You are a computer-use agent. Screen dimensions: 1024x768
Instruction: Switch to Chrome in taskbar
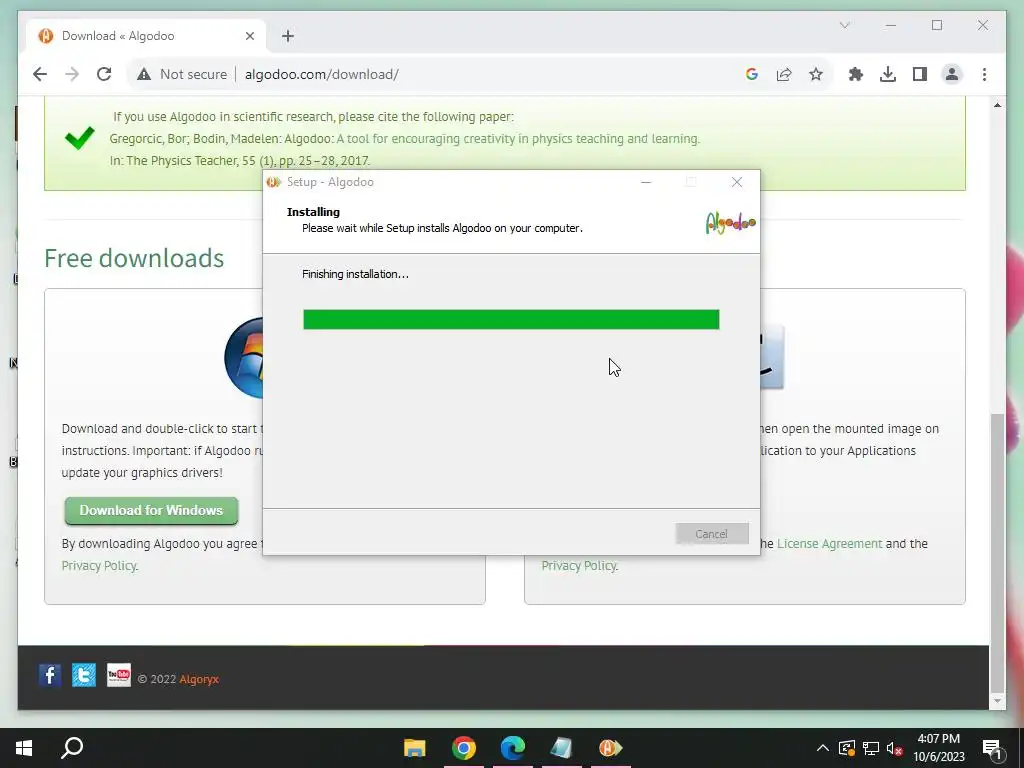tap(464, 748)
